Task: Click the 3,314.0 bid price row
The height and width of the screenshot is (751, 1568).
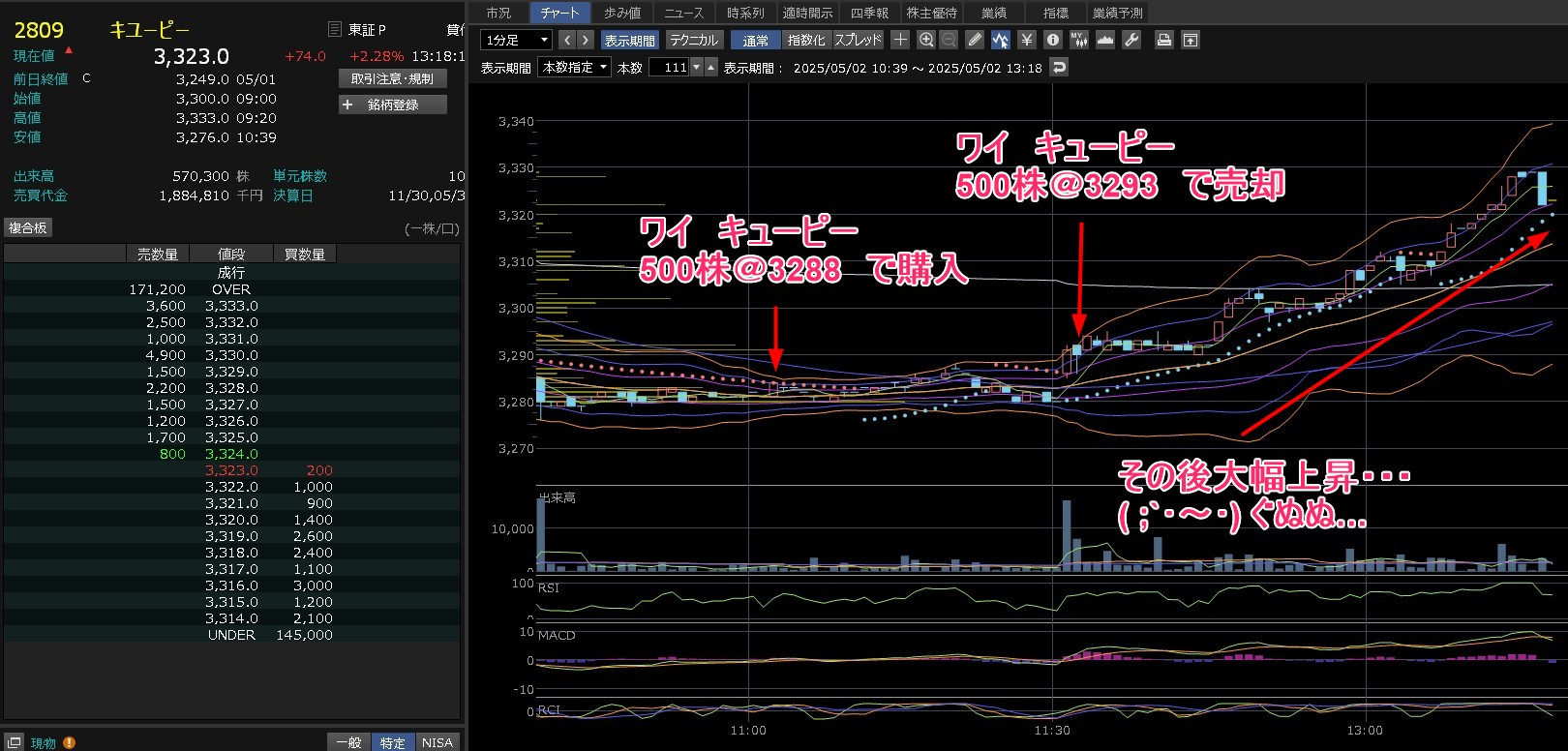Action: pyautogui.click(x=231, y=618)
